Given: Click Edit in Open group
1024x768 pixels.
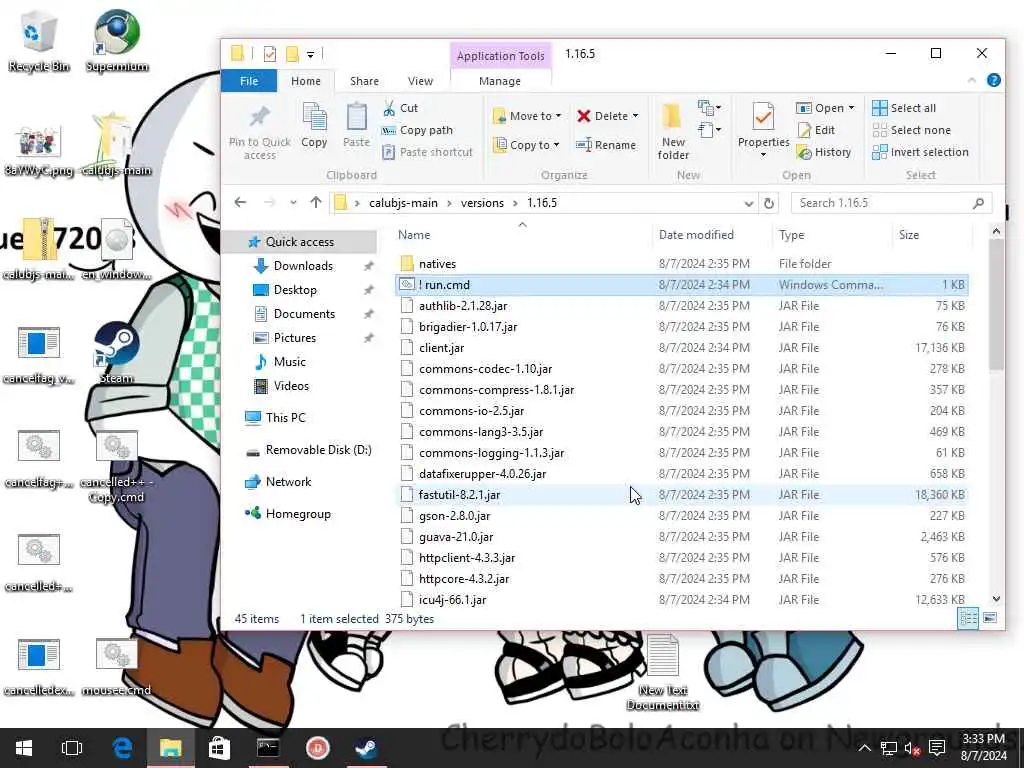Looking at the screenshot, I should click(x=816, y=130).
